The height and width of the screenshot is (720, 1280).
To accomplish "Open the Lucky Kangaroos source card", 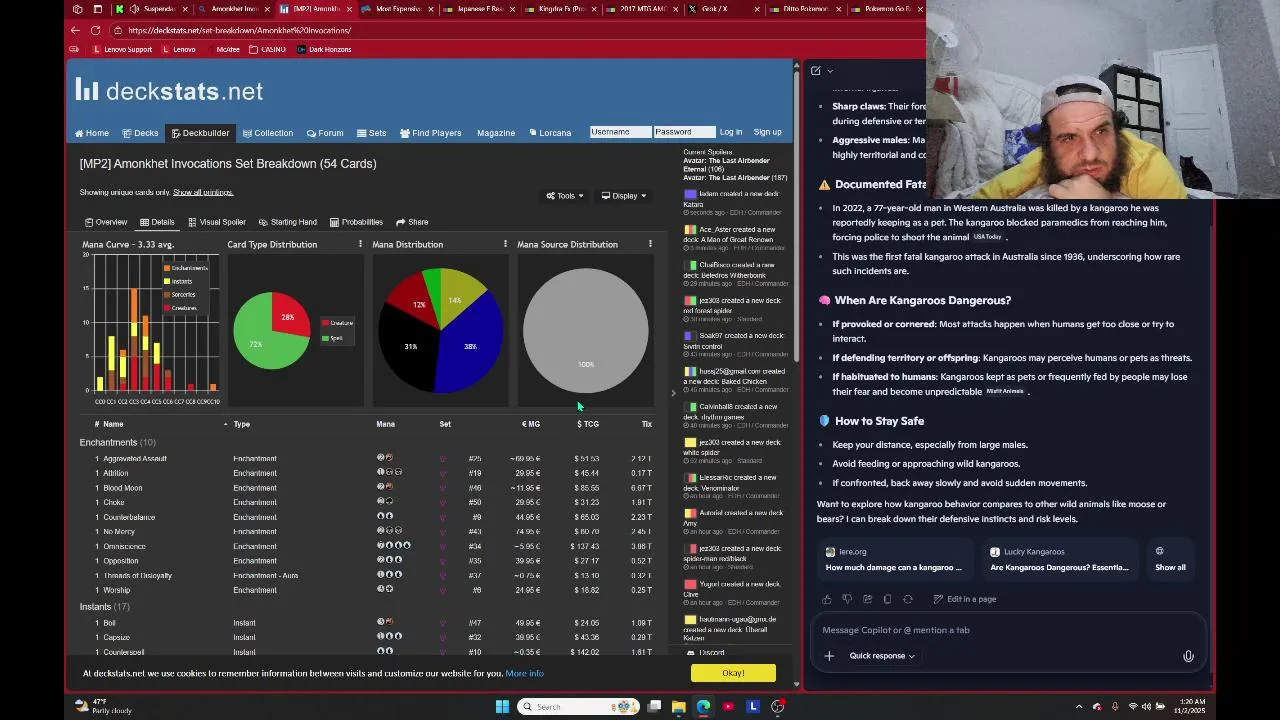I will tap(1059, 560).
